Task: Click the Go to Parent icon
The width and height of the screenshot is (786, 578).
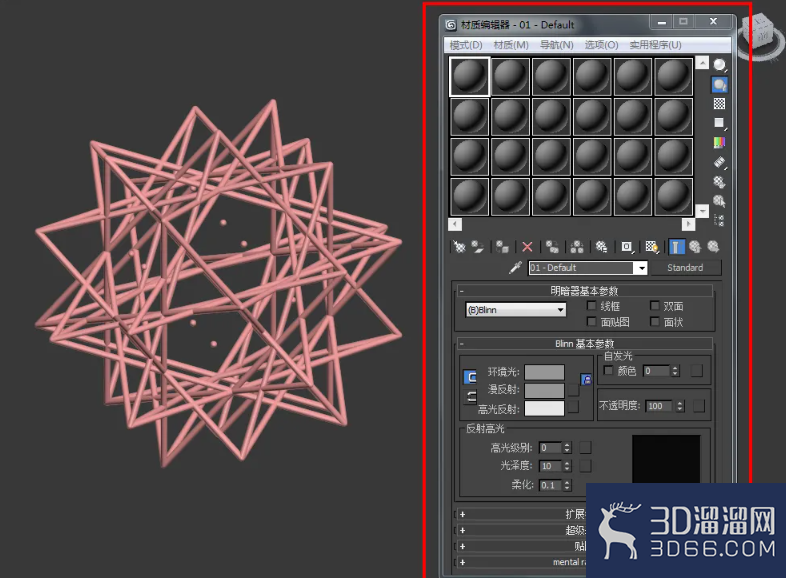Action: point(695,247)
